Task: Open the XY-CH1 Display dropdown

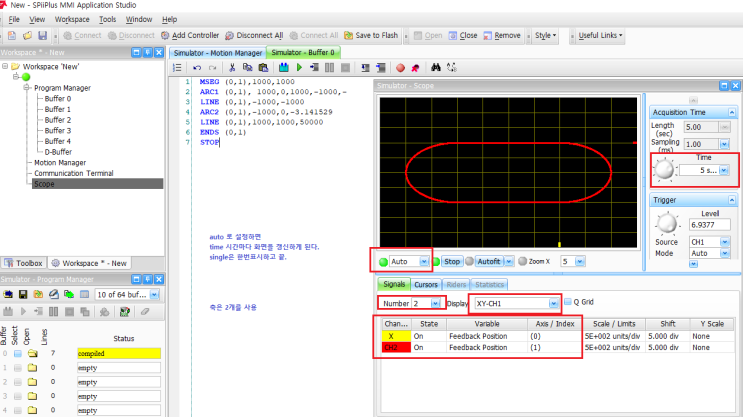Action: coord(552,302)
